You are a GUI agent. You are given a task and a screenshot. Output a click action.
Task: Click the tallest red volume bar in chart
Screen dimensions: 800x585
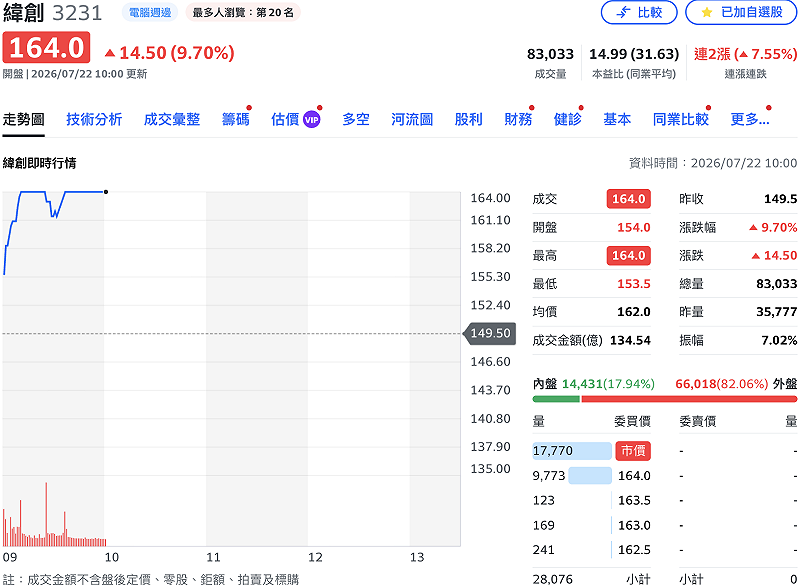tap(46, 514)
